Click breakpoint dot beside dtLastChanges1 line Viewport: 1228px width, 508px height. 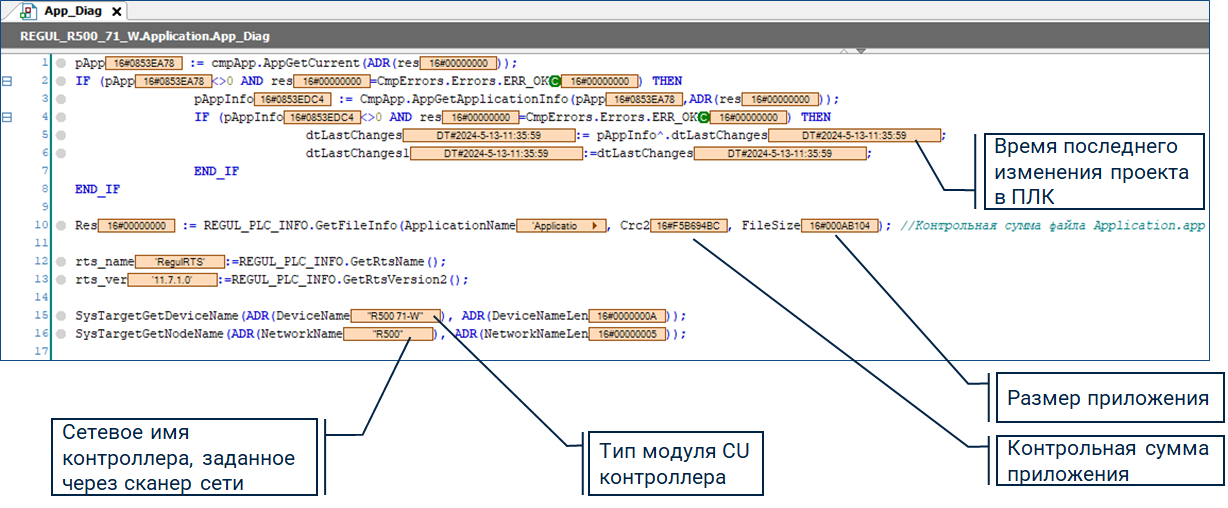point(61,153)
